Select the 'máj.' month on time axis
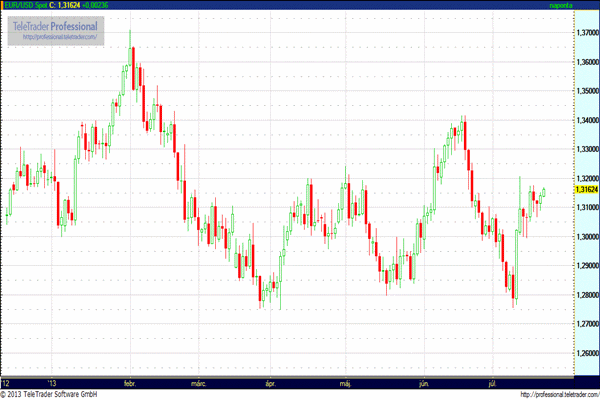This screenshot has width=600, height=400. click(x=345, y=382)
